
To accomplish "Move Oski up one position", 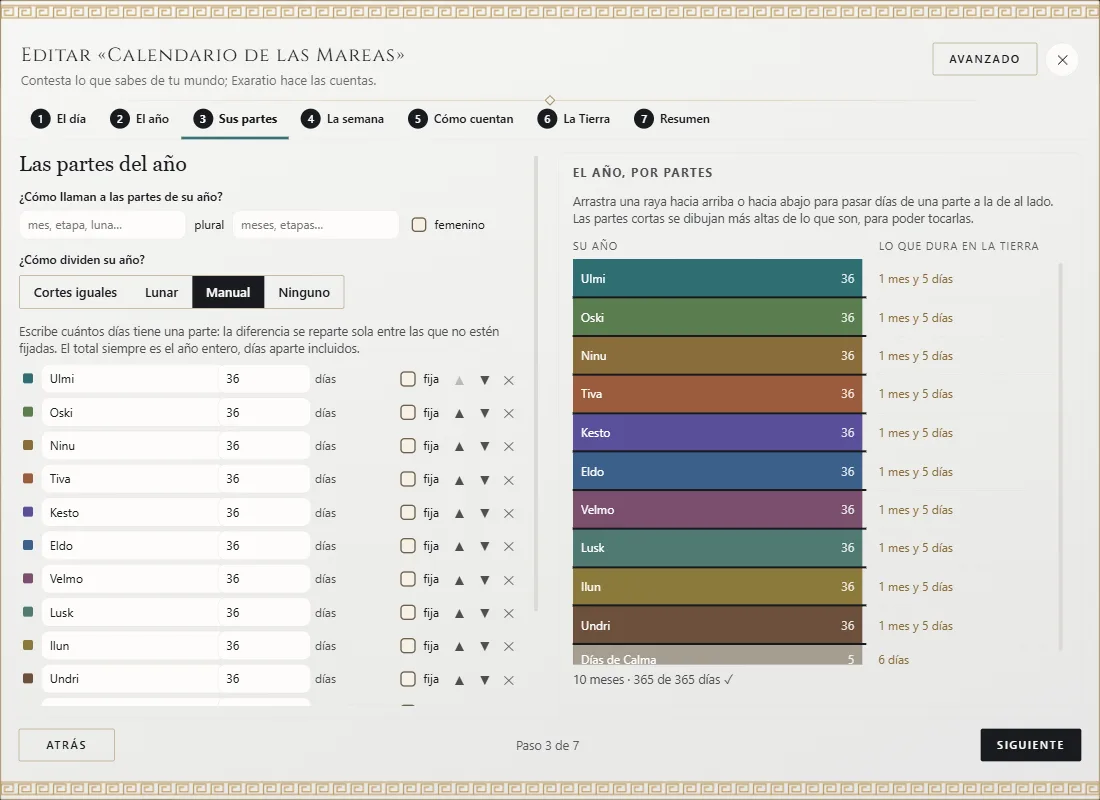I will (460, 413).
